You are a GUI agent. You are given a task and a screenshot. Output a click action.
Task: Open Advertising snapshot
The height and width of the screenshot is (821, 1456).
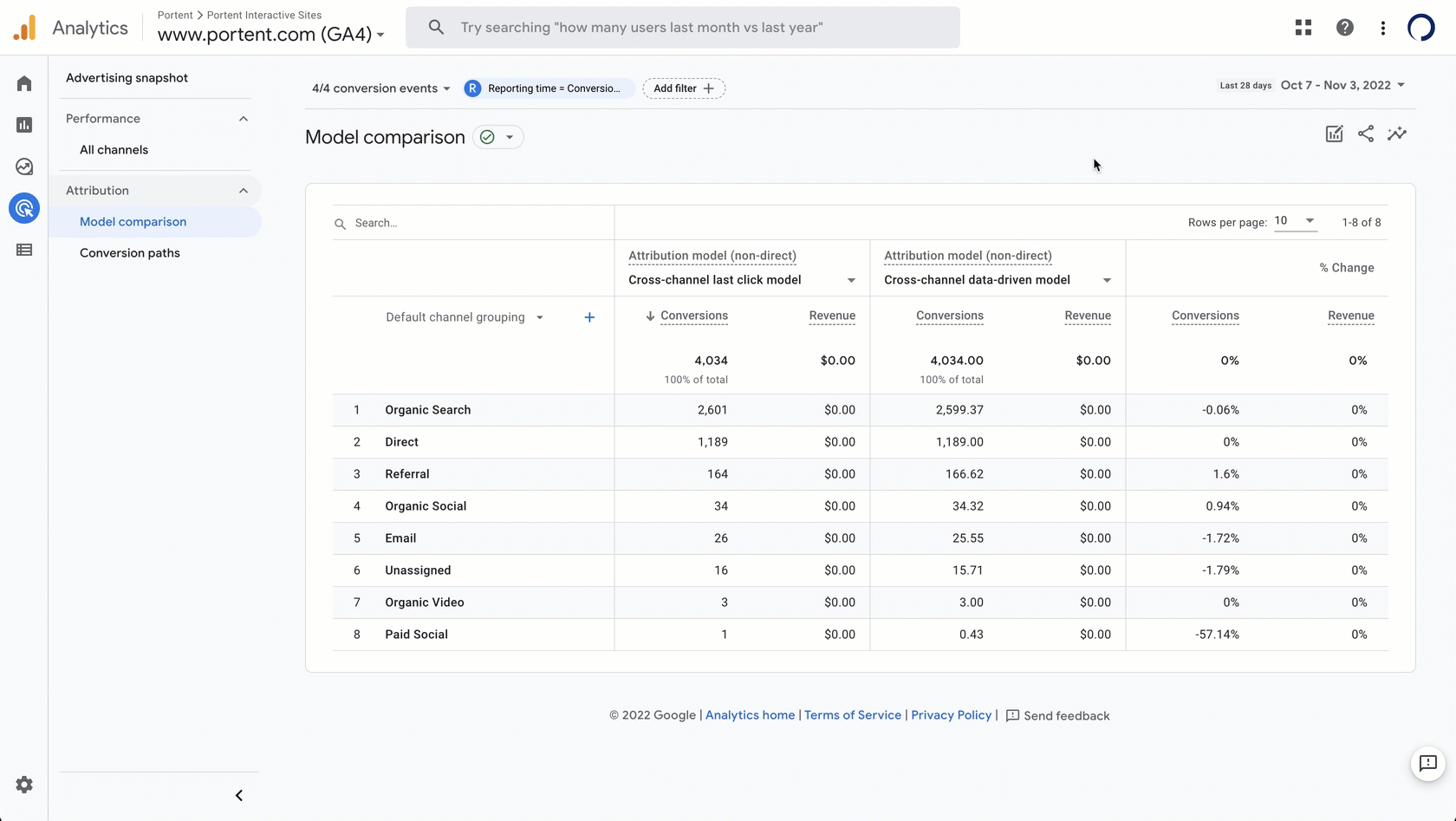(x=127, y=78)
